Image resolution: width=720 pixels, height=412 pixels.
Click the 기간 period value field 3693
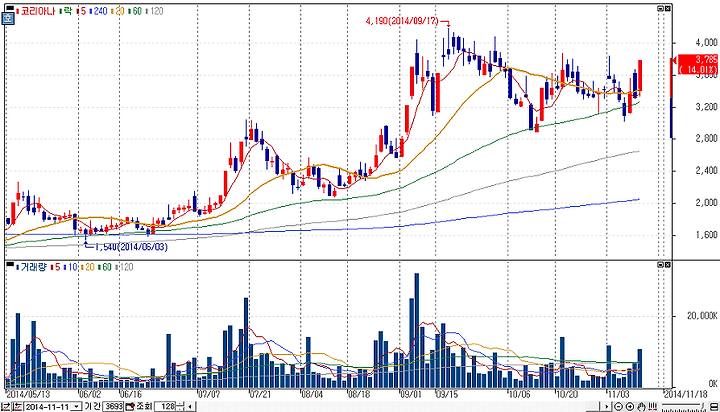tap(113, 406)
